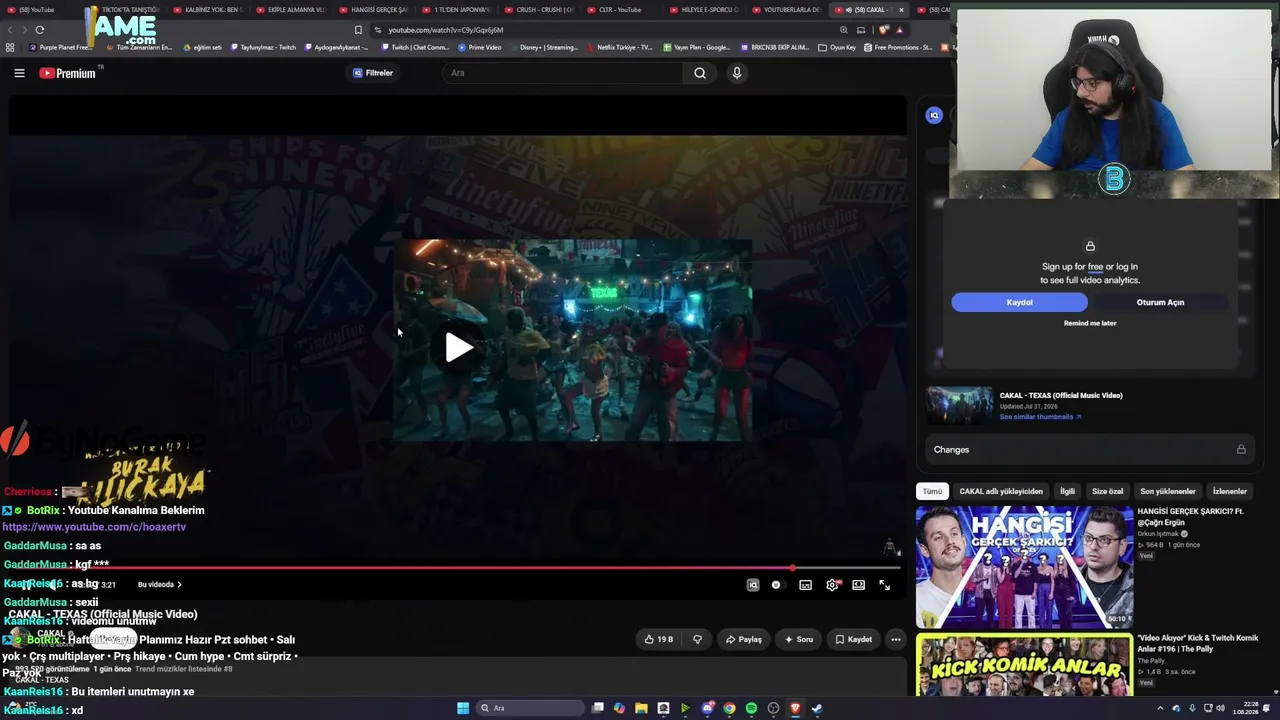Screen dimensions: 1280x720
Task: Start voice search with the microphone
Action: click(737, 73)
